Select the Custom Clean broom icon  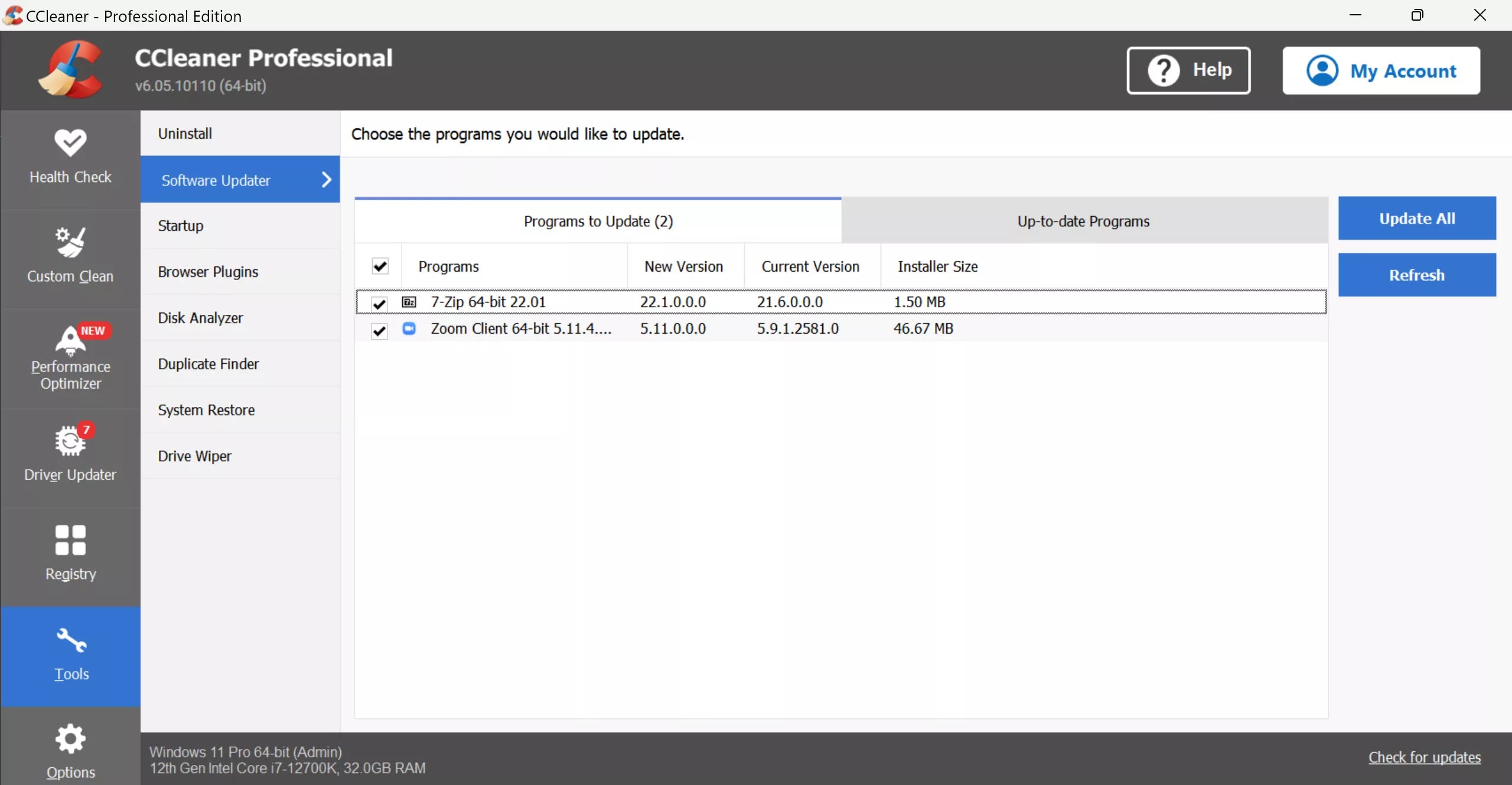point(70,242)
